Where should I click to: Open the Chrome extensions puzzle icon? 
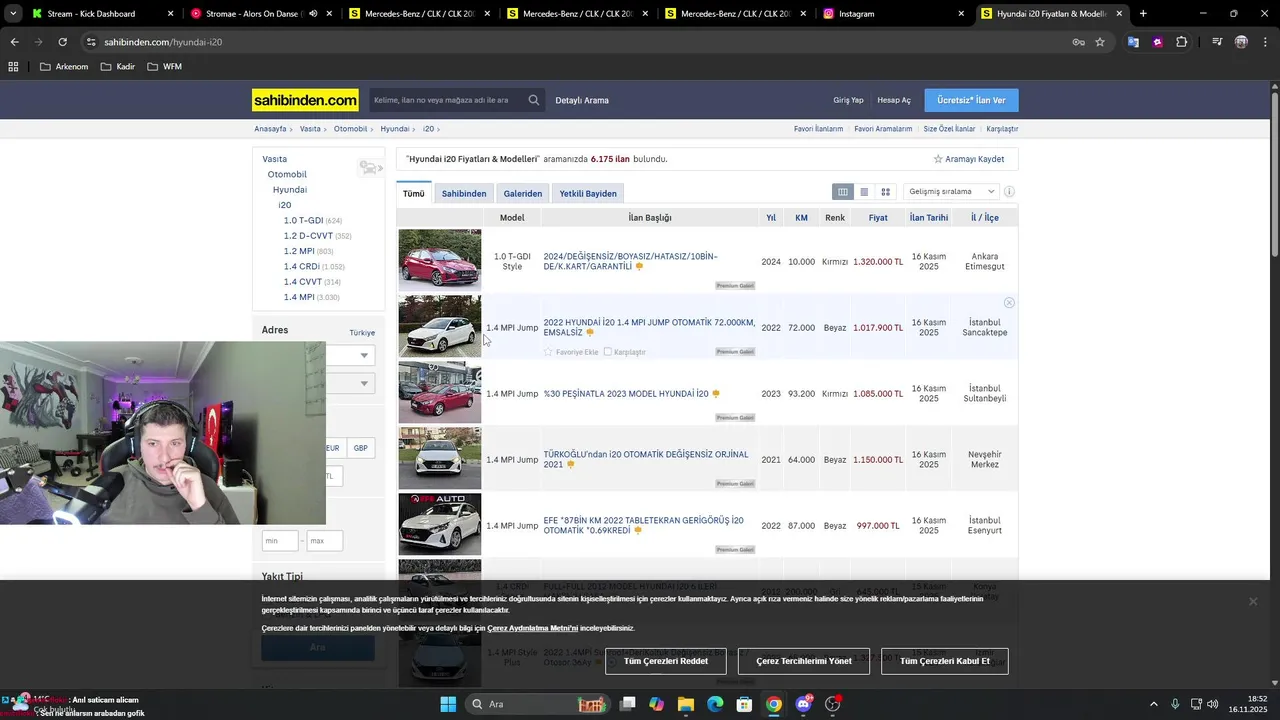[x=1182, y=42]
